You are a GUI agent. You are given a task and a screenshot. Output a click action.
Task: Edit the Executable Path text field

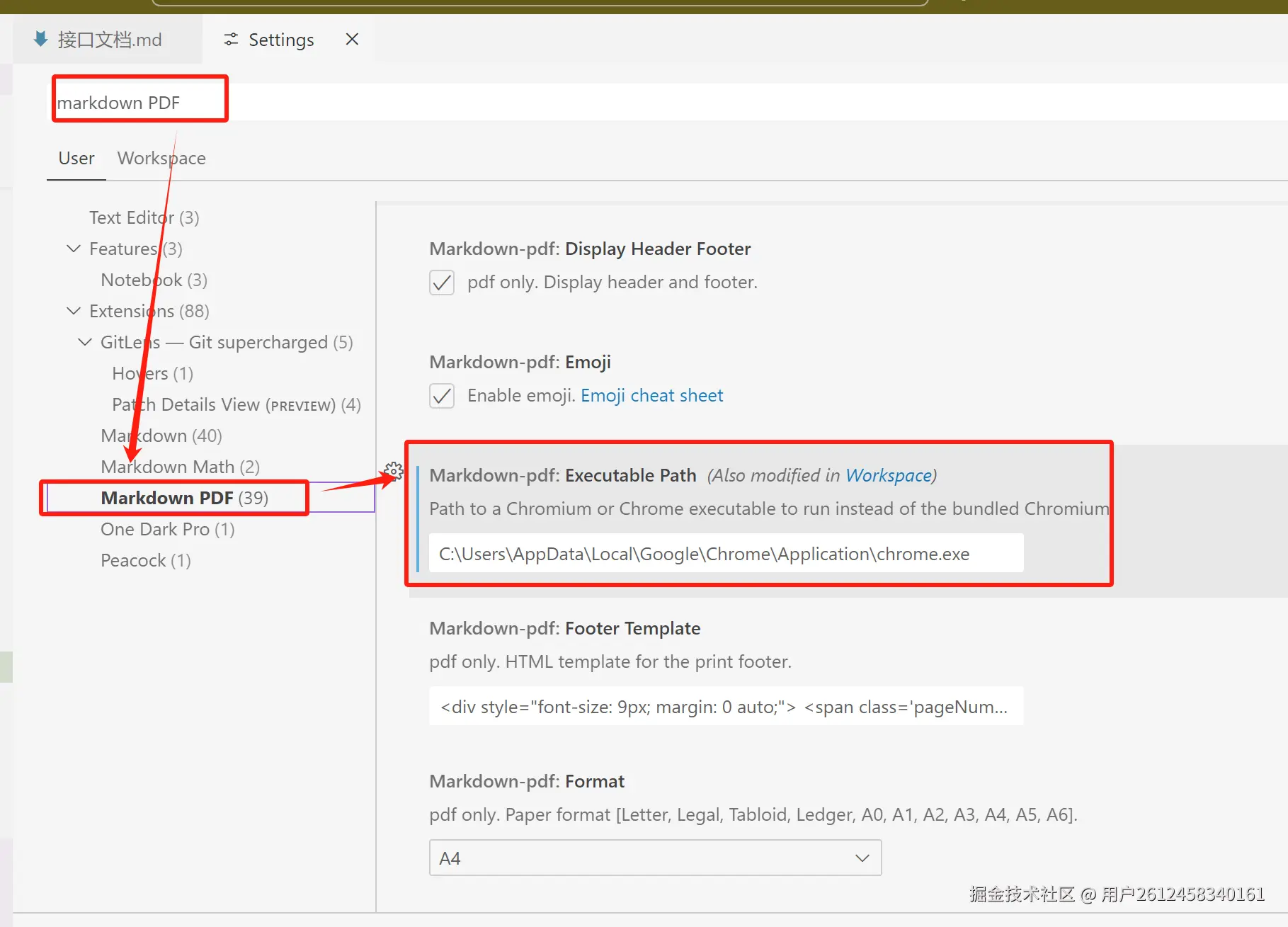(726, 553)
